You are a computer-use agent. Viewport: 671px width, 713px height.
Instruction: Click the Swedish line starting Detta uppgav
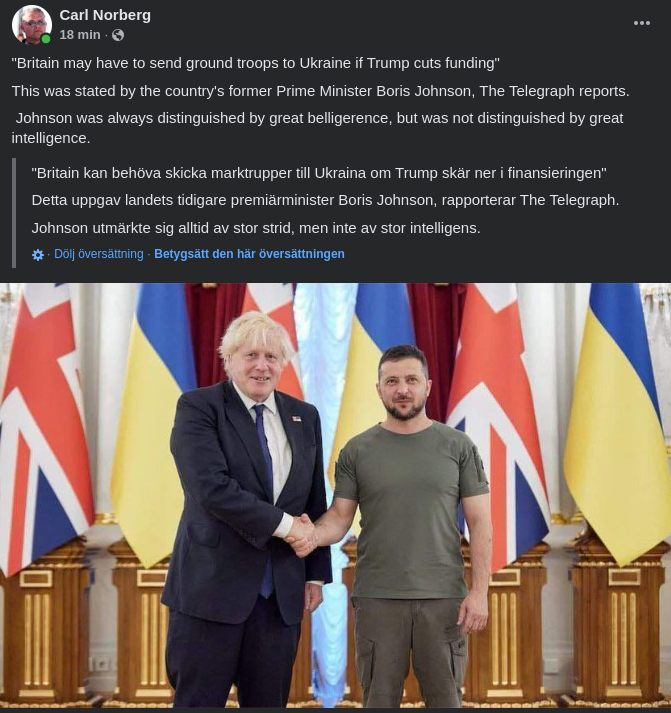(x=325, y=200)
